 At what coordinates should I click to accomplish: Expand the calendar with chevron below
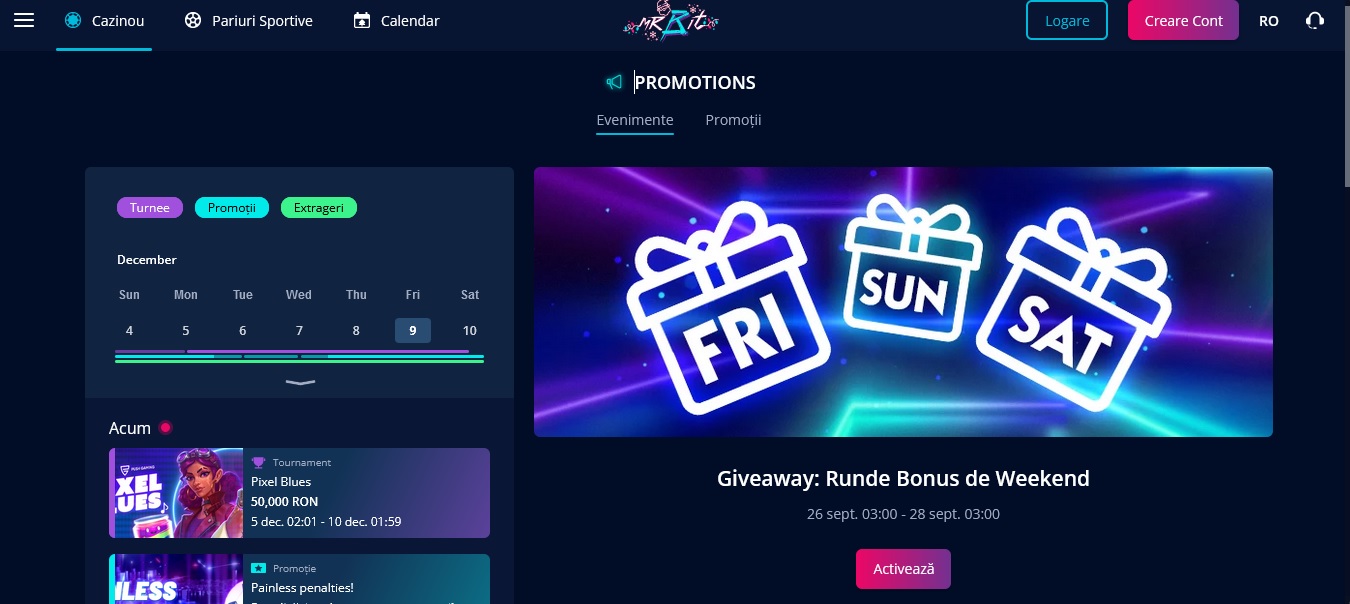tap(300, 382)
